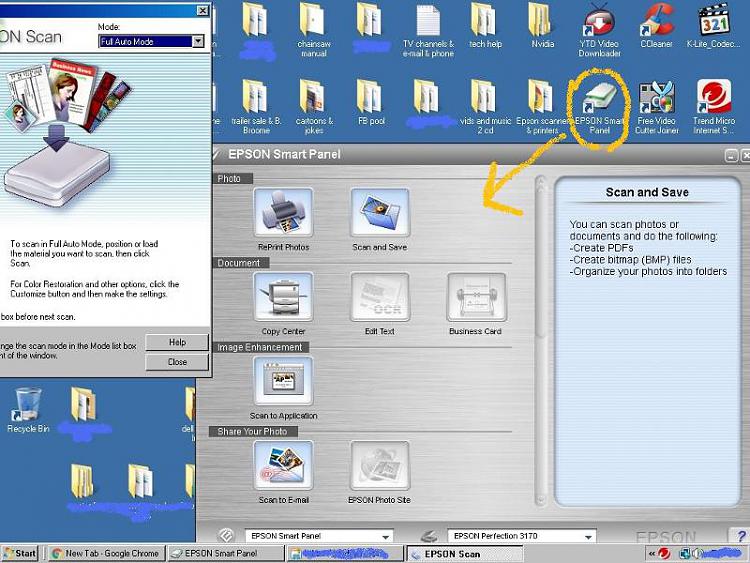Image resolution: width=750 pixels, height=563 pixels.
Task: Switch to EPSON Smart Panel taskbar button
Action: [225, 553]
